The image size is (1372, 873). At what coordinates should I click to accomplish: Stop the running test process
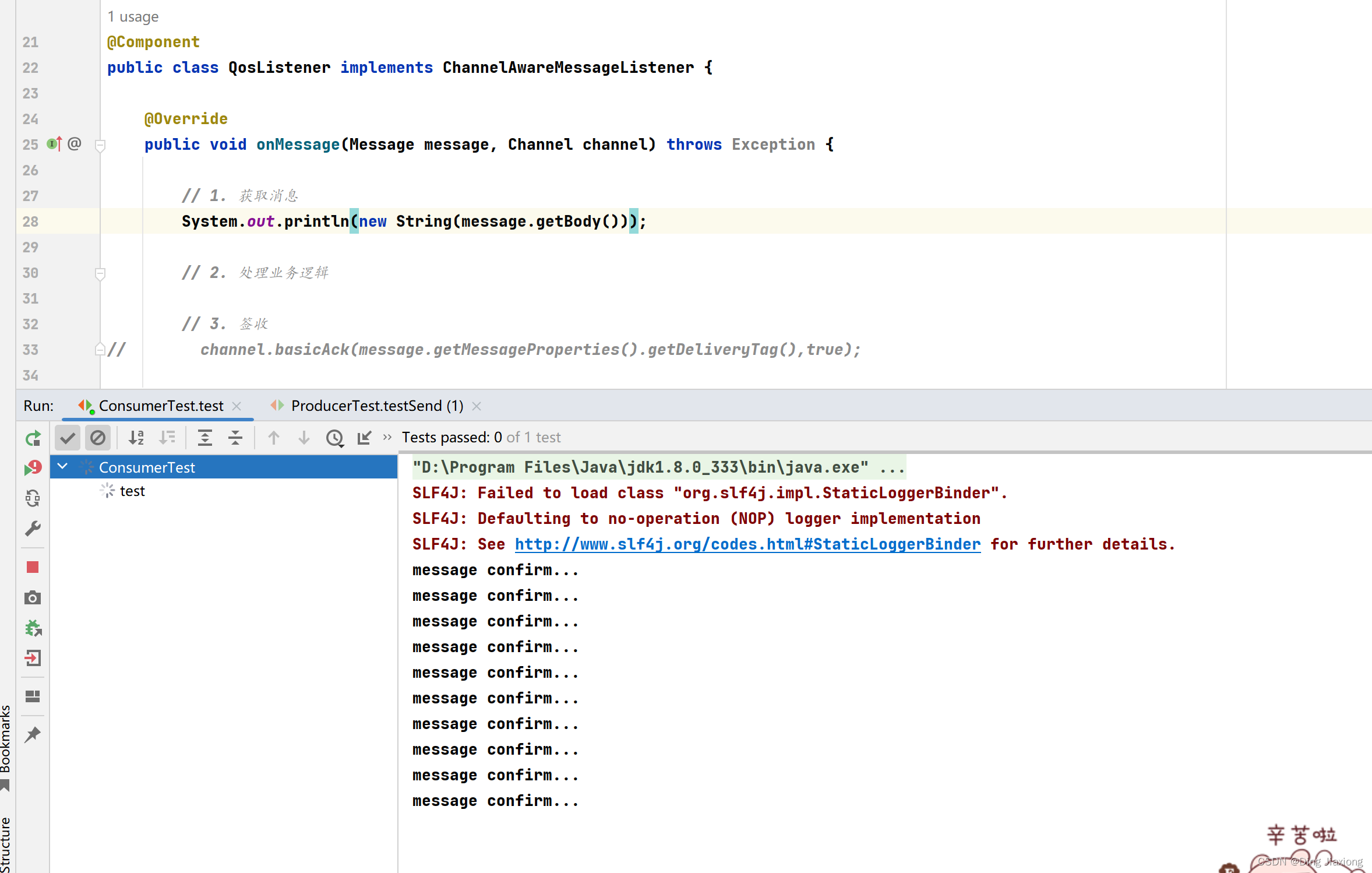pyautogui.click(x=33, y=567)
